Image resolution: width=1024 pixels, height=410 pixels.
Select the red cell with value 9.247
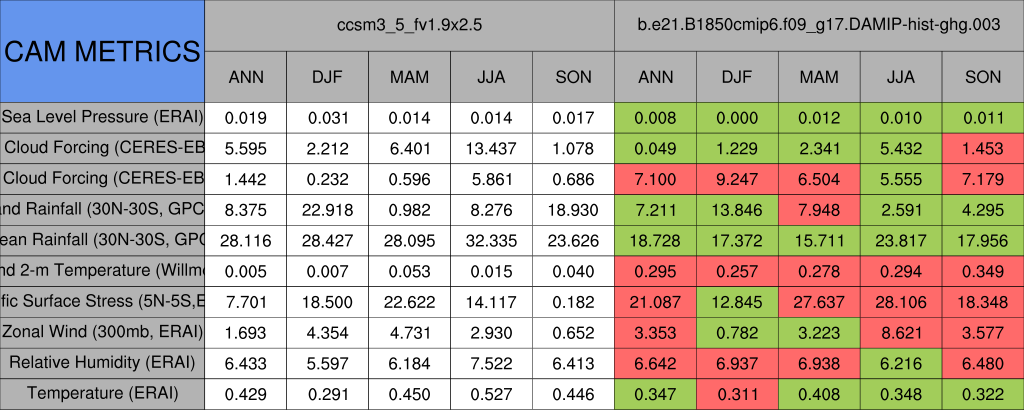pyautogui.click(x=737, y=179)
